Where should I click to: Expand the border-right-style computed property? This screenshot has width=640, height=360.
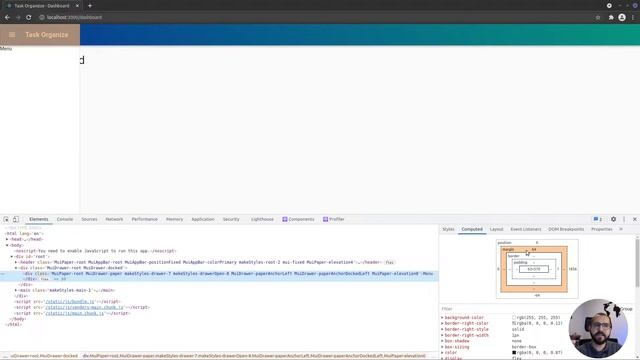[442, 329]
